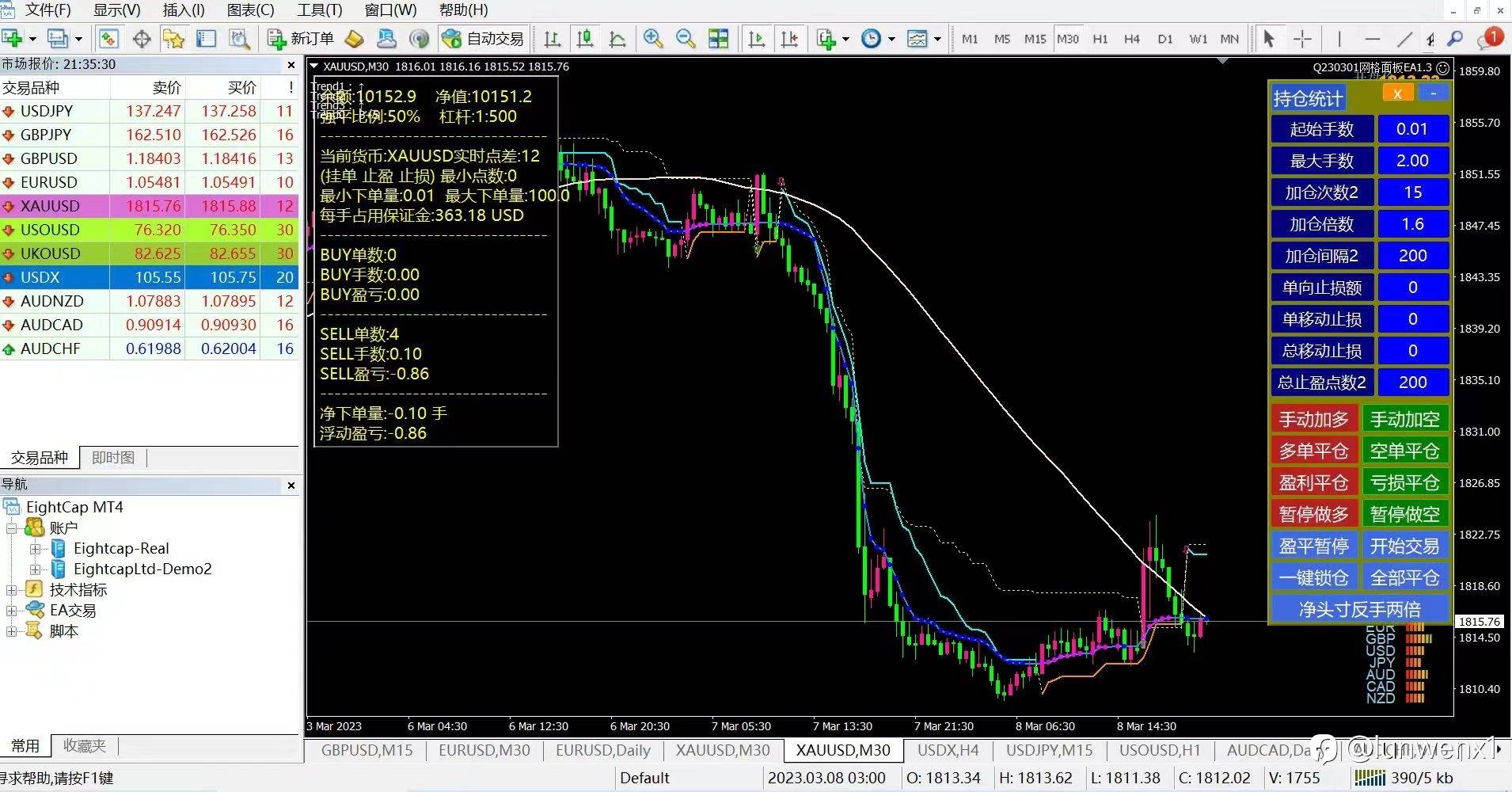Open the magnifier search icon

pyautogui.click(x=1455, y=38)
